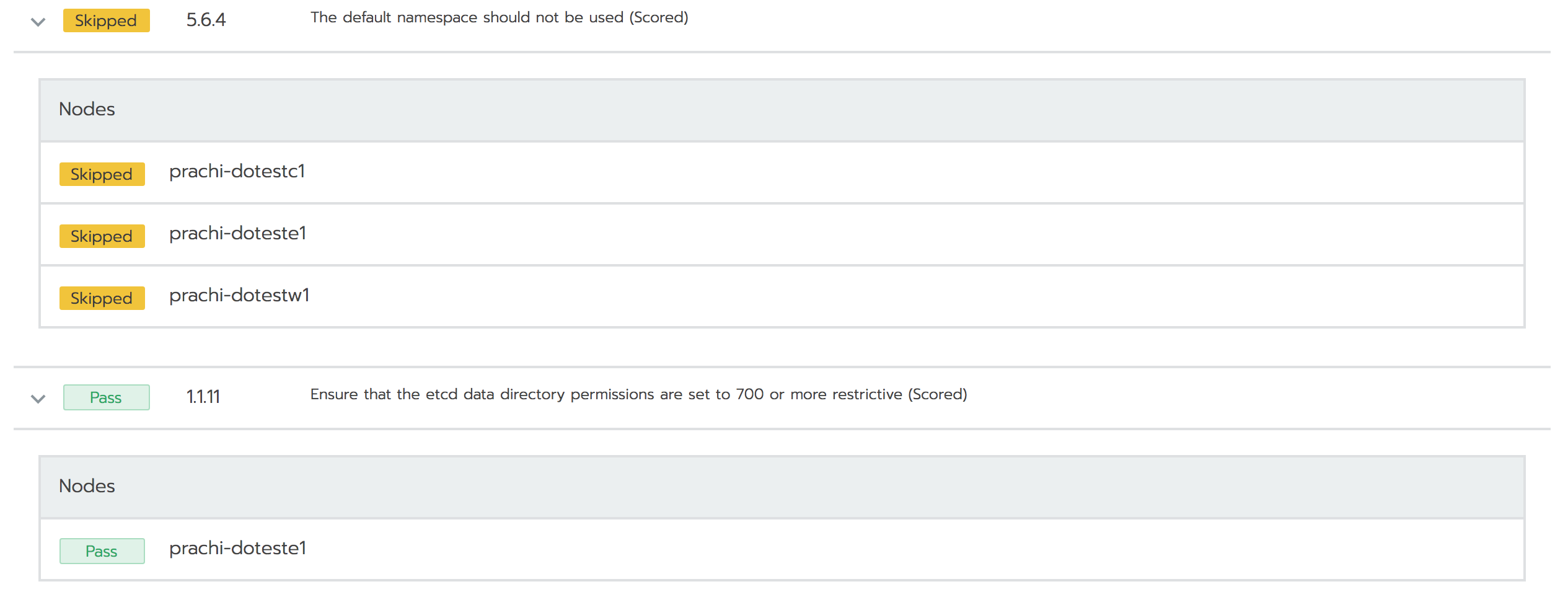Click the green status indicator under check 1.1.11
This screenshot has height=610, width=1568.
point(102,550)
